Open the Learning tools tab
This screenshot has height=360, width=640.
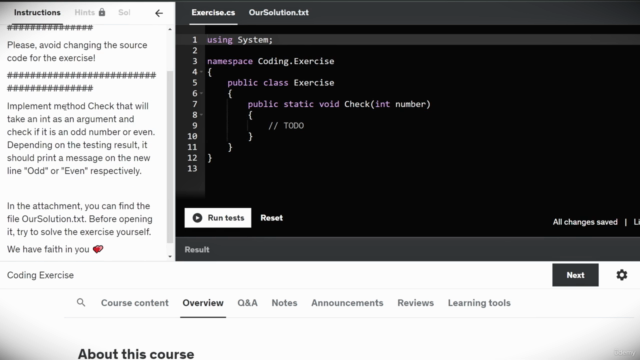tap(479, 303)
